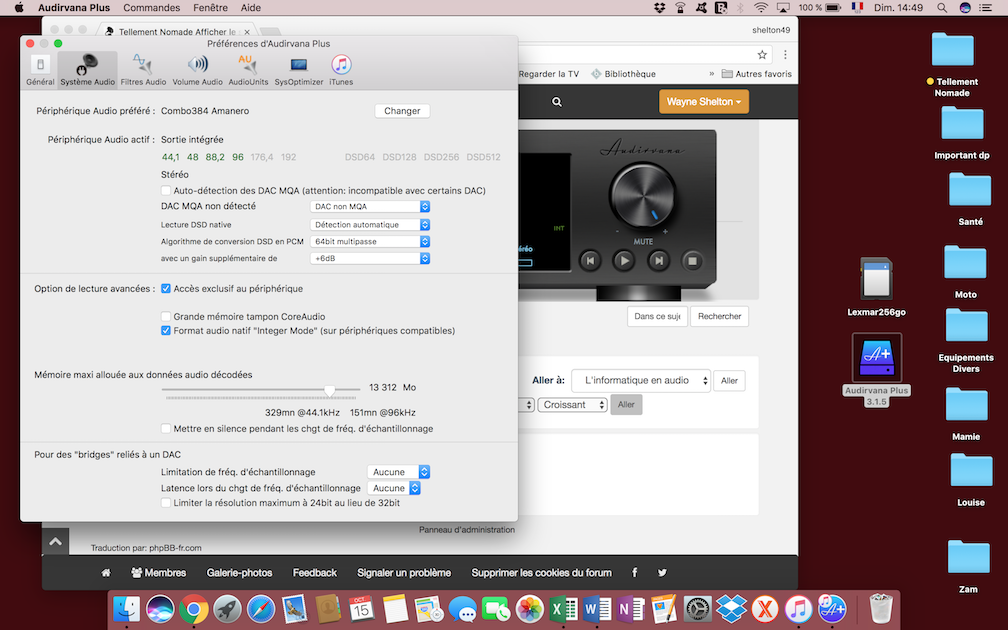Open Photos app from the Dock
The height and width of the screenshot is (630, 1008).
530,608
